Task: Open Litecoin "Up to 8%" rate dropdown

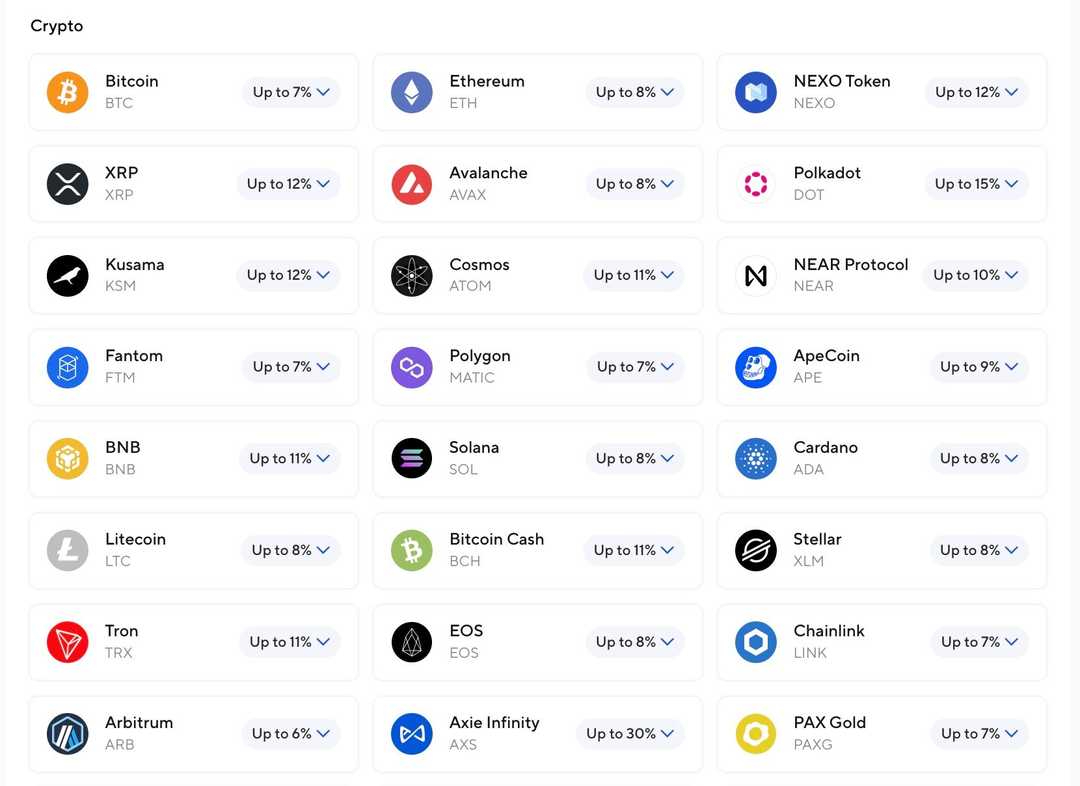Action: click(x=290, y=550)
